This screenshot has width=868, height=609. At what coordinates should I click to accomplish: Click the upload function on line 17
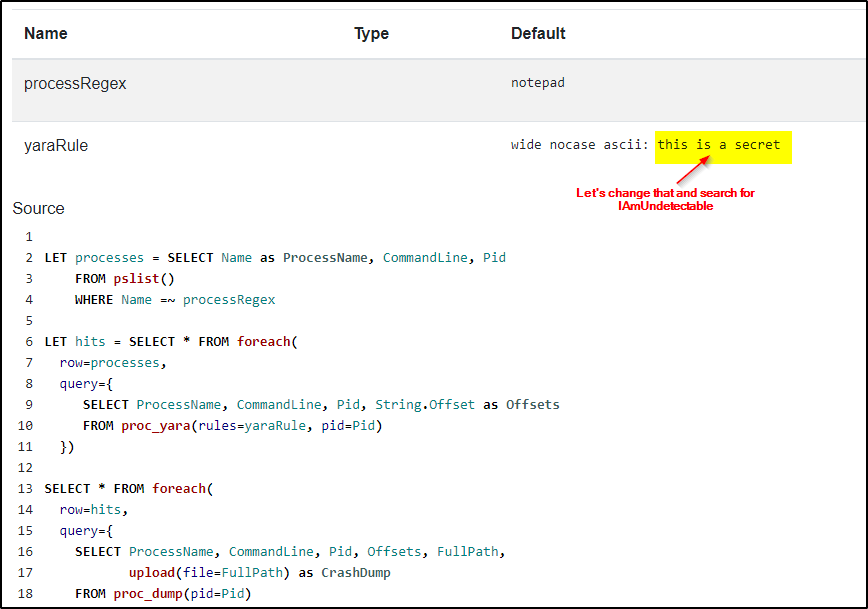tap(151, 573)
